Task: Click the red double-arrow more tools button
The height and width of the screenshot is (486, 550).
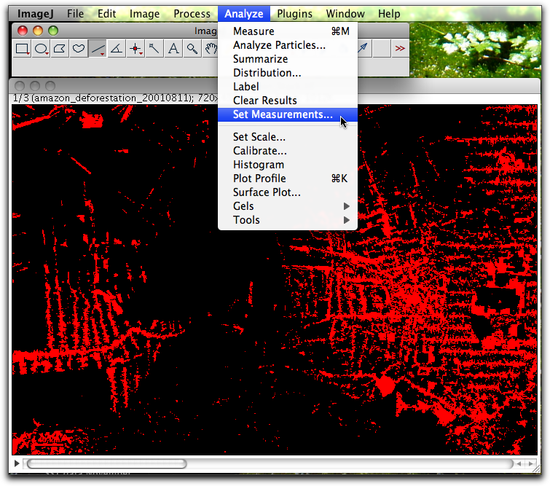Action: tap(400, 48)
